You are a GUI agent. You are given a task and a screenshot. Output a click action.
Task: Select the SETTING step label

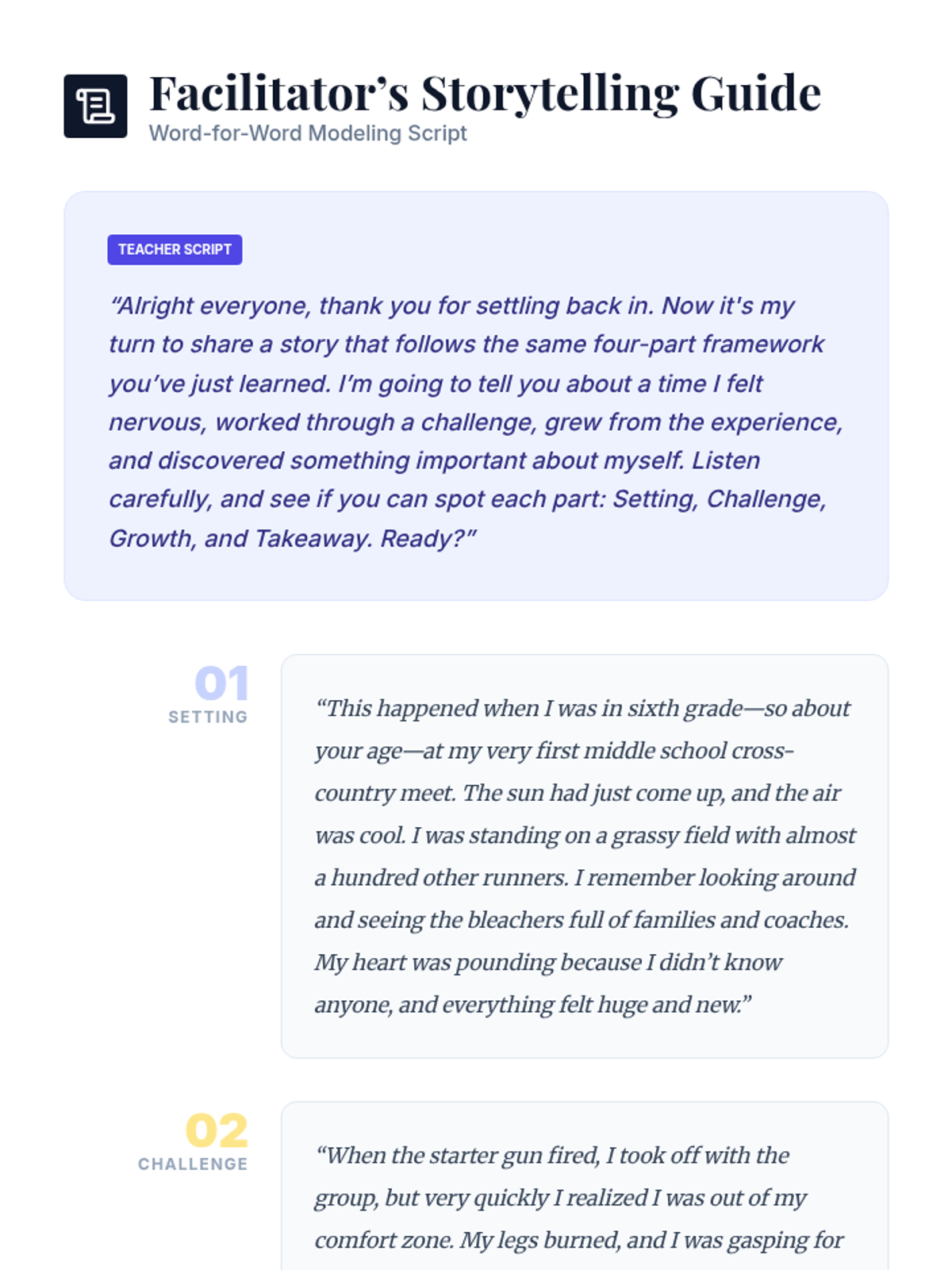pos(208,717)
